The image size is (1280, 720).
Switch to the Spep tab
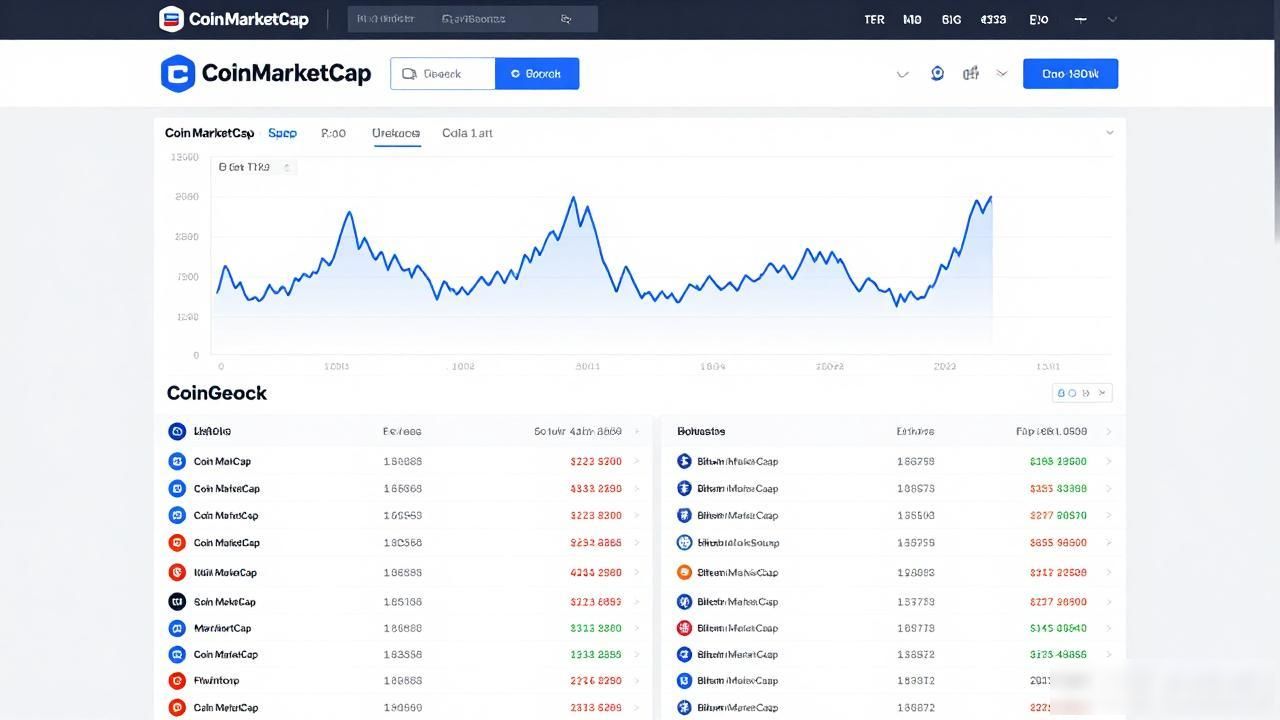point(282,133)
